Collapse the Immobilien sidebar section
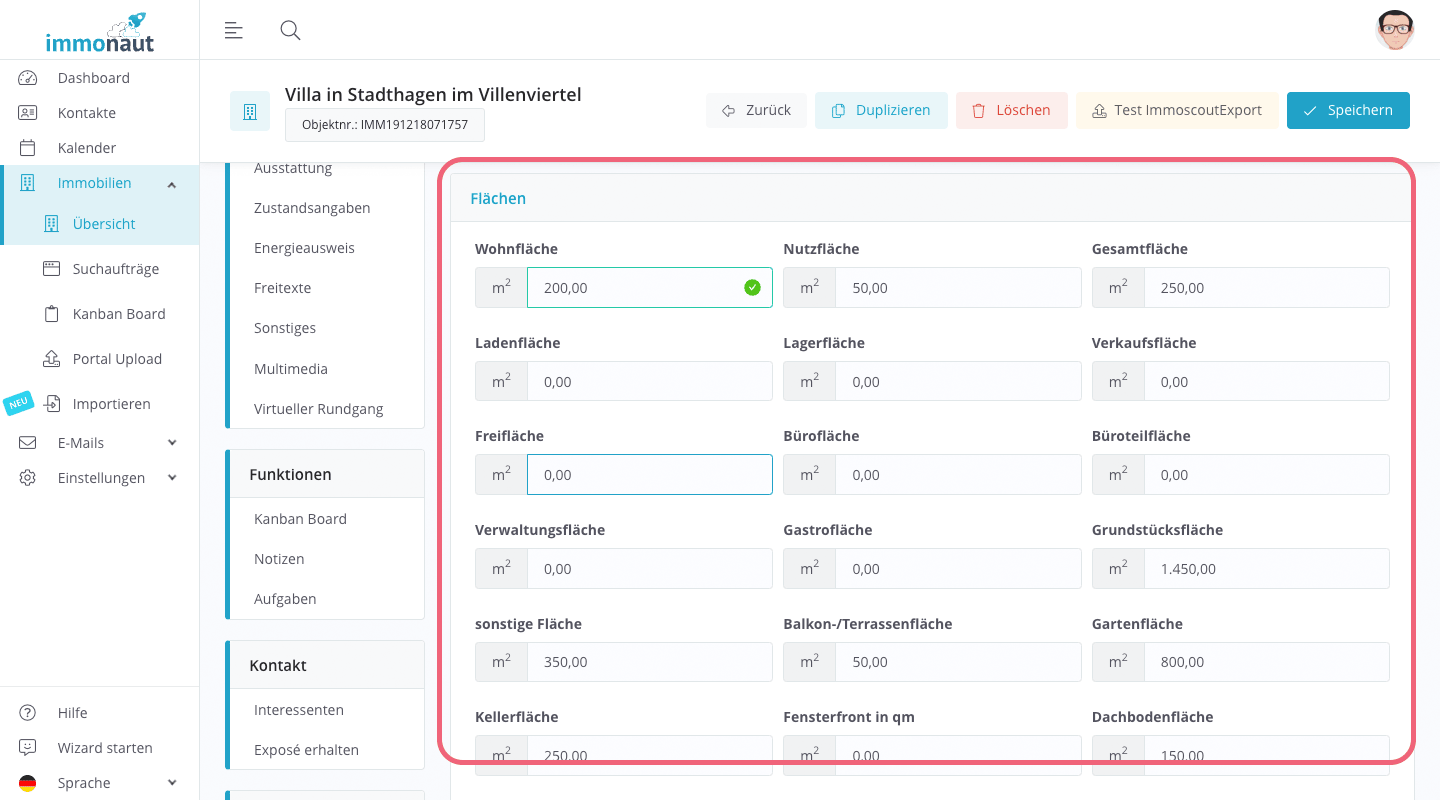This screenshot has height=800, width=1440. point(172,184)
